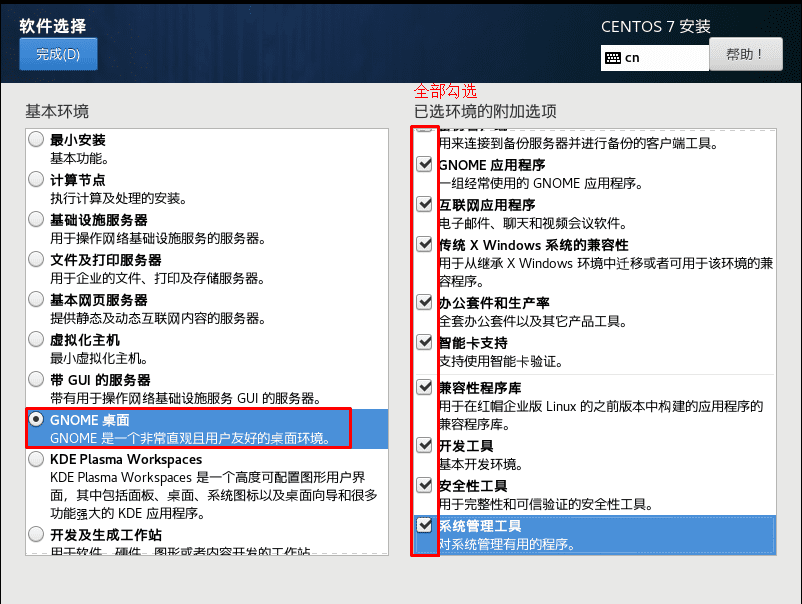
Task: Click the label 开发工具
Action: 466,446
